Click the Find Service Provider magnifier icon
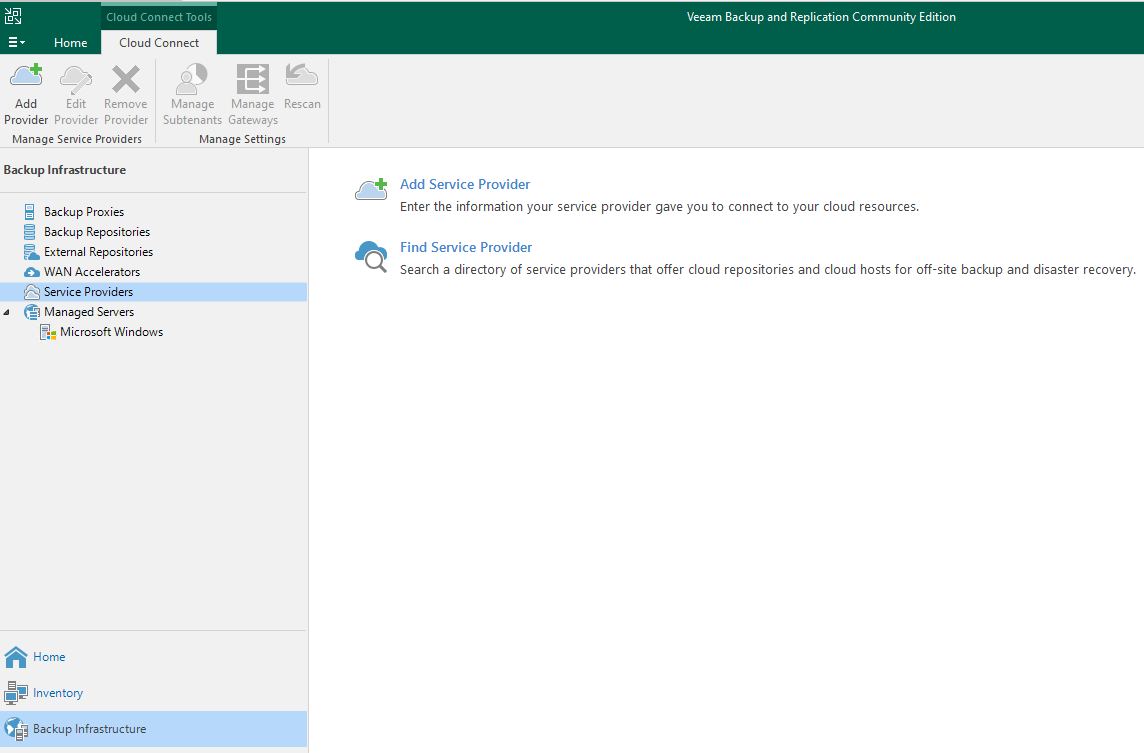The width and height of the screenshot is (1144, 753). pyautogui.click(x=371, y=256)
